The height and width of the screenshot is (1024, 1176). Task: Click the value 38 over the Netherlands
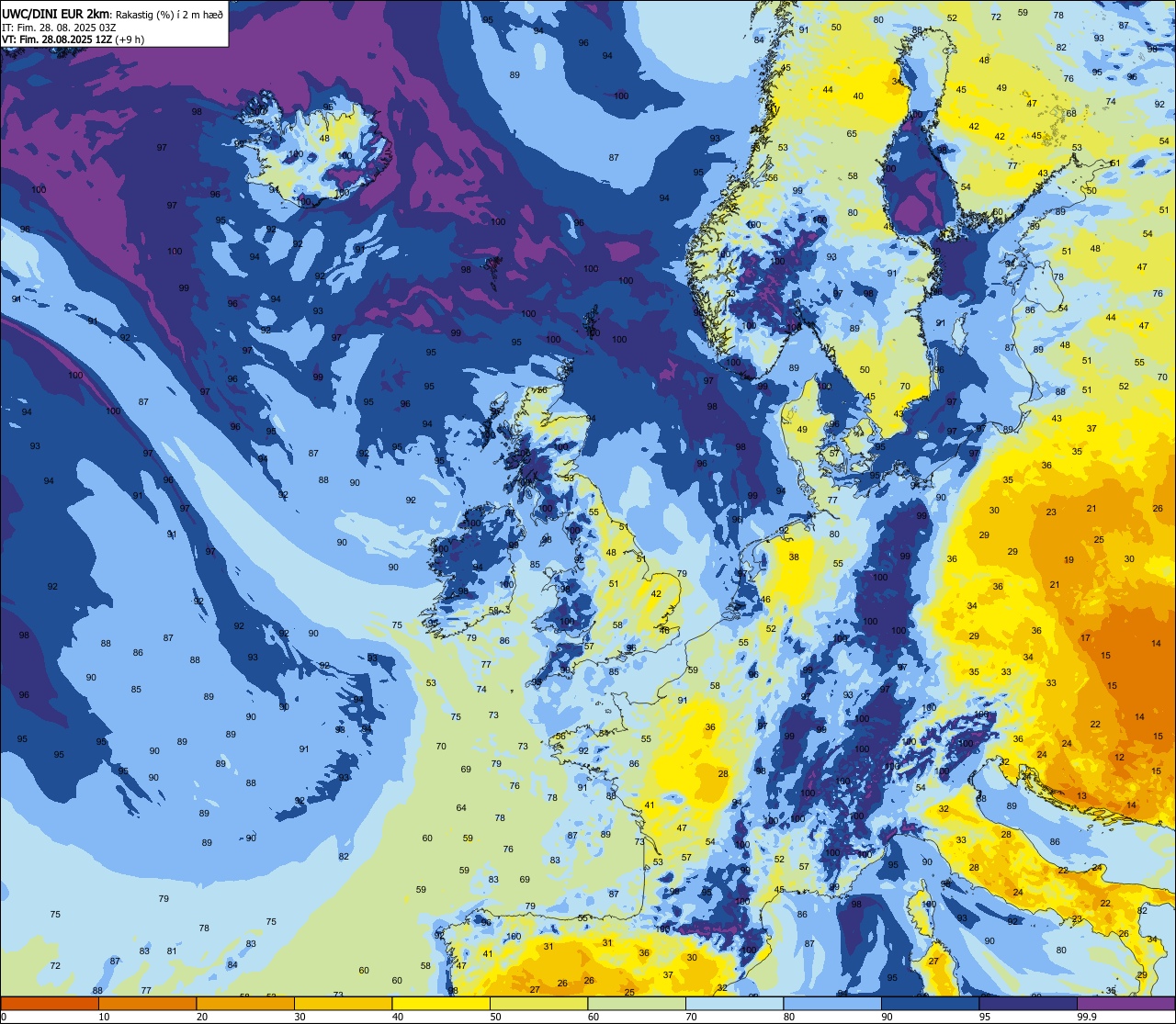[794, 557]
